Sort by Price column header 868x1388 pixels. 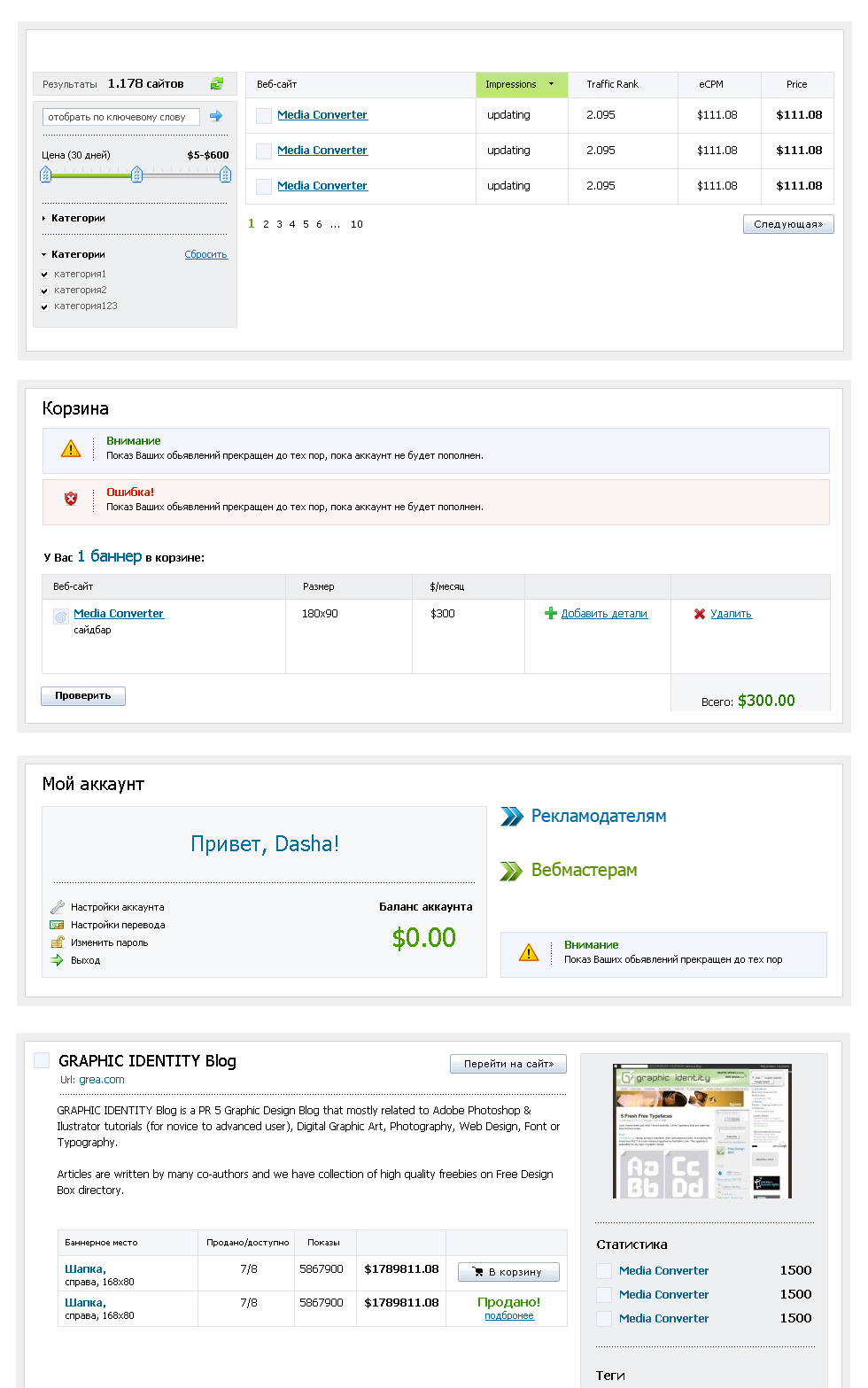[x=797, y=84]
